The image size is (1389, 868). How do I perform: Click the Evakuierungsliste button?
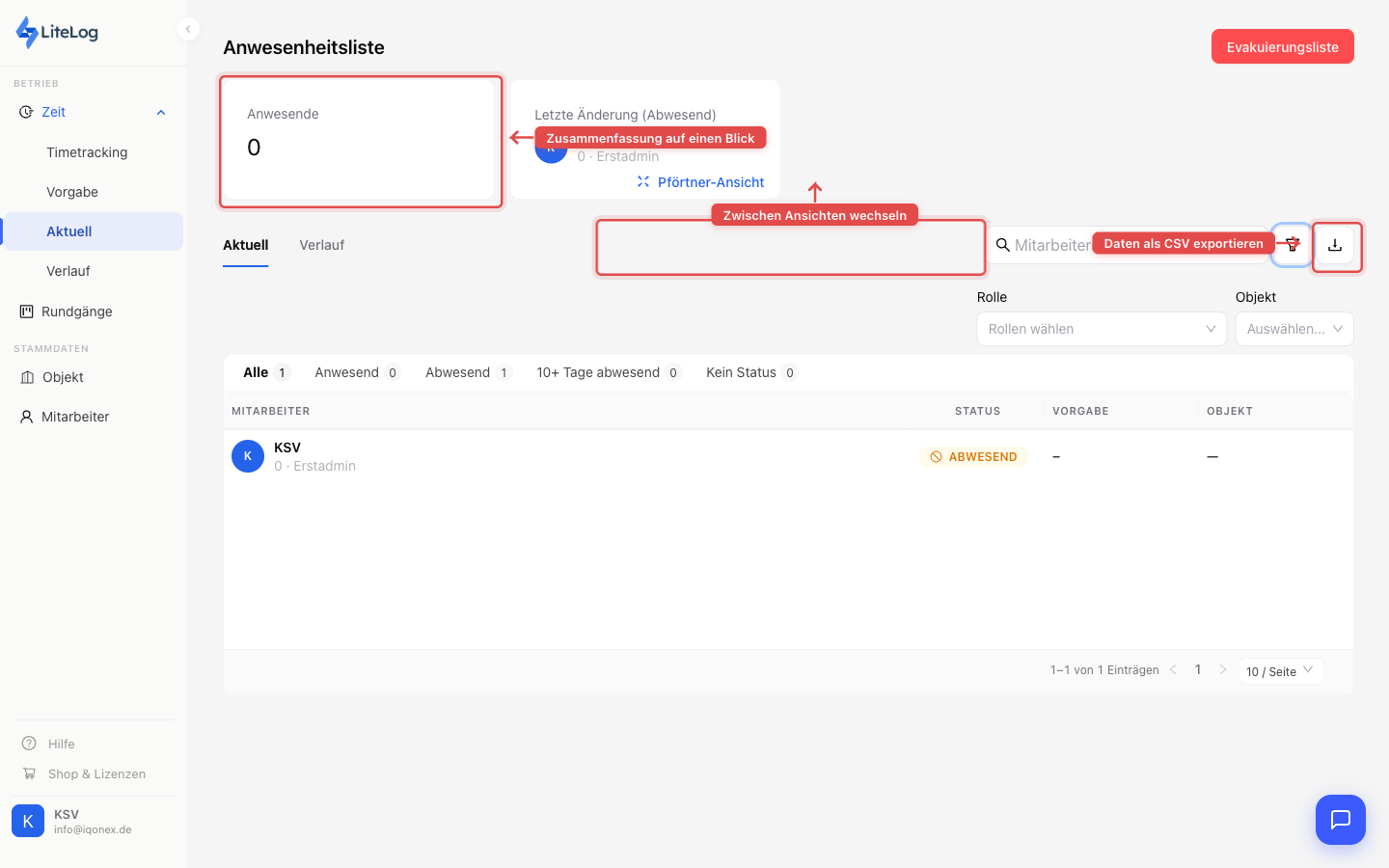[x=1282, y=46]
